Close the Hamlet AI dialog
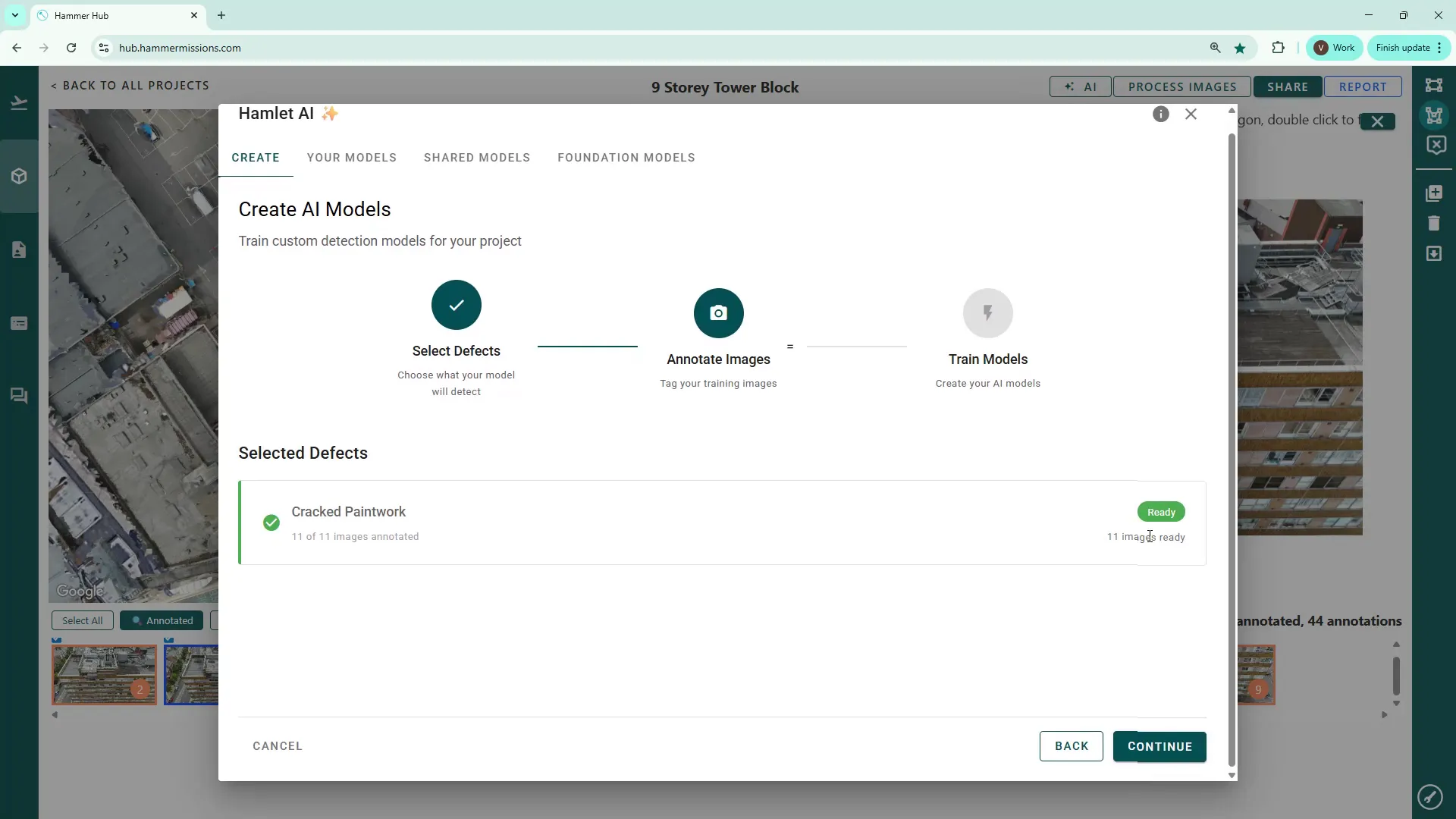This screenshot has width=1456, height=819. (x=1191, y=114)
